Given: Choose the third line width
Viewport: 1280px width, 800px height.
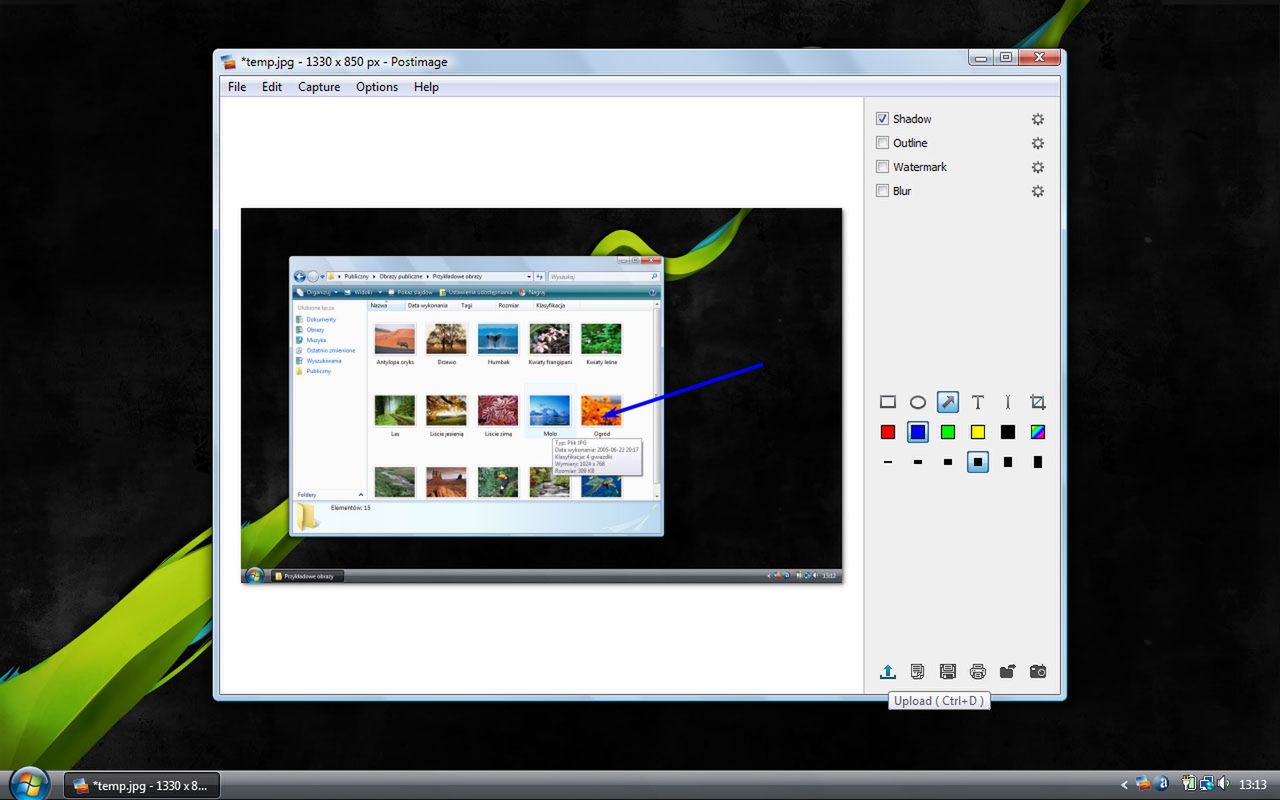Looking at the screenshot, I should click(x=948, y=462).
